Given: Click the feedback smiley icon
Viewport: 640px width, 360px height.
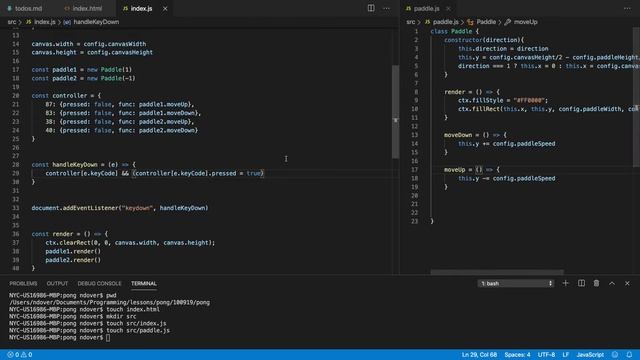Looking at the screenshot, I should (x=615, y=355).
